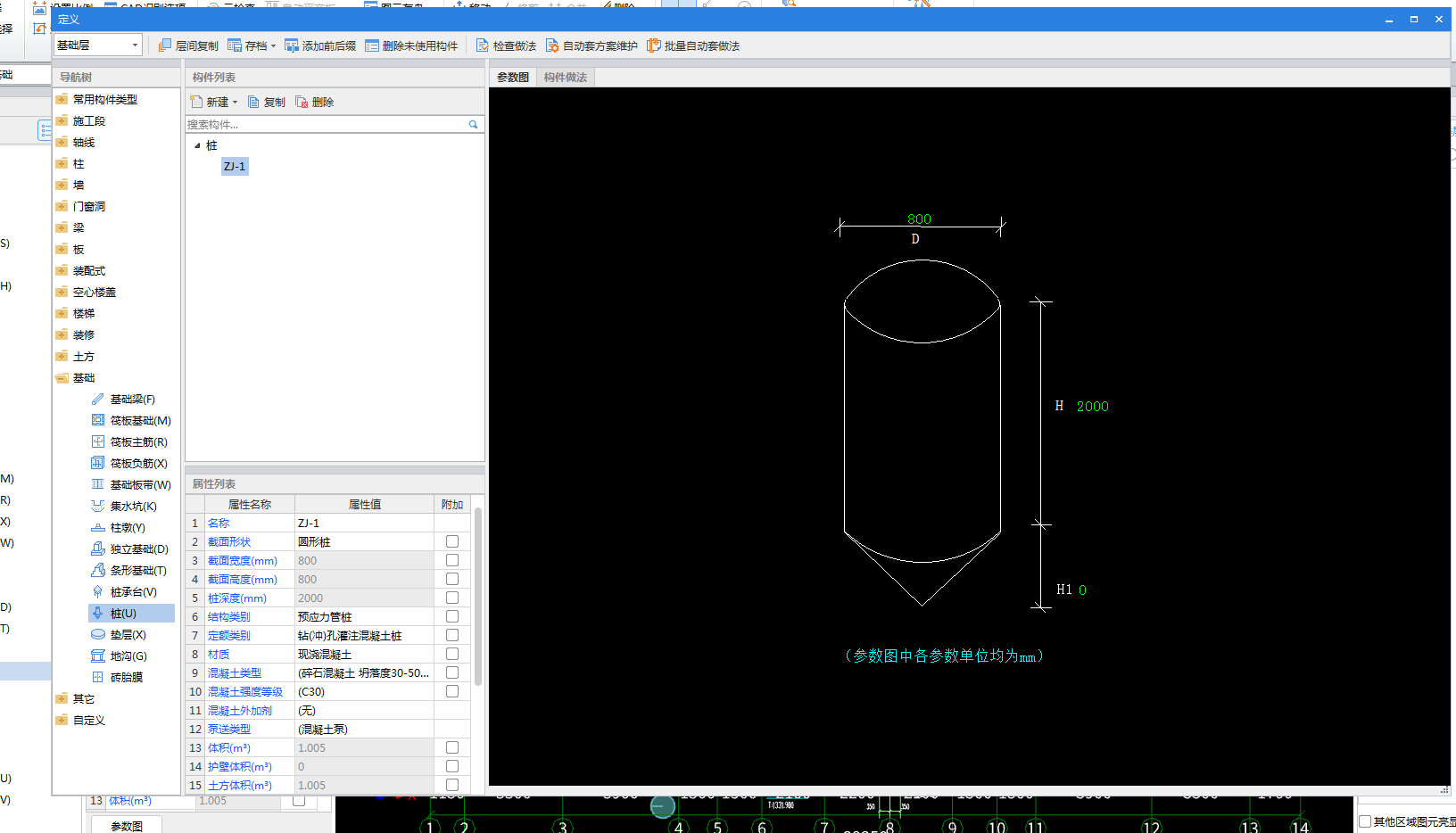Select component ZJ-1 in list

[x=235, y=167]
